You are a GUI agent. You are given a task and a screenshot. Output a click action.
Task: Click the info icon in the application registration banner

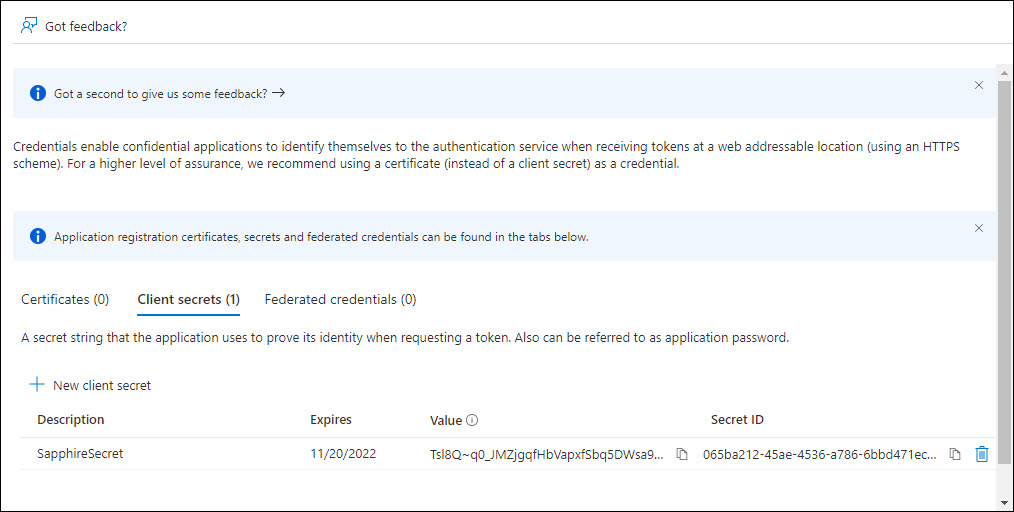[38, 237]
